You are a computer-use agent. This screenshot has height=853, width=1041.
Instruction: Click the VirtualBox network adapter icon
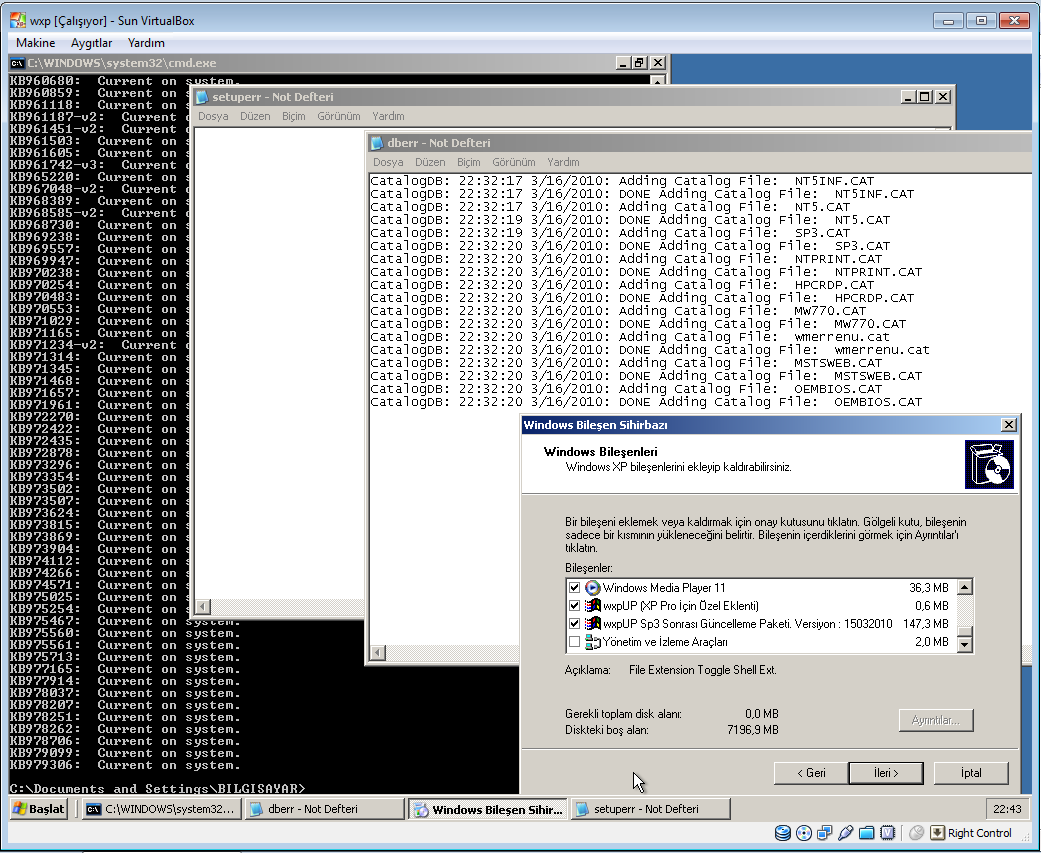[x=825, y=832]
